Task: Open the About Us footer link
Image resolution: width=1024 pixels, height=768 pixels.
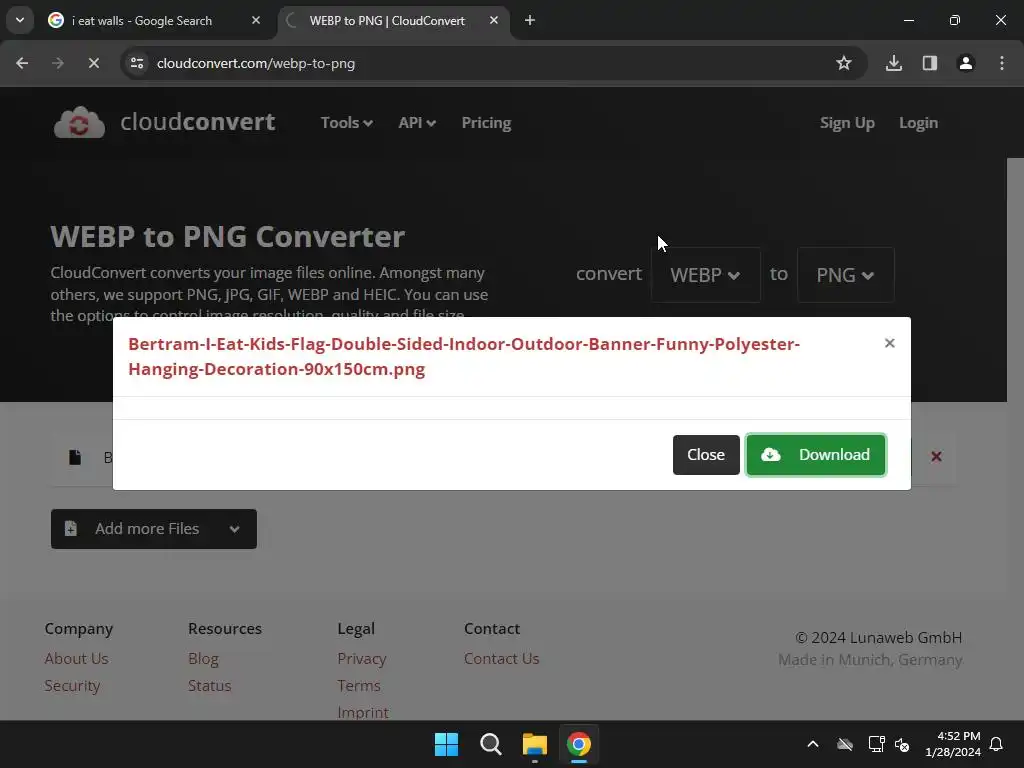Action: tap(76, 658)
